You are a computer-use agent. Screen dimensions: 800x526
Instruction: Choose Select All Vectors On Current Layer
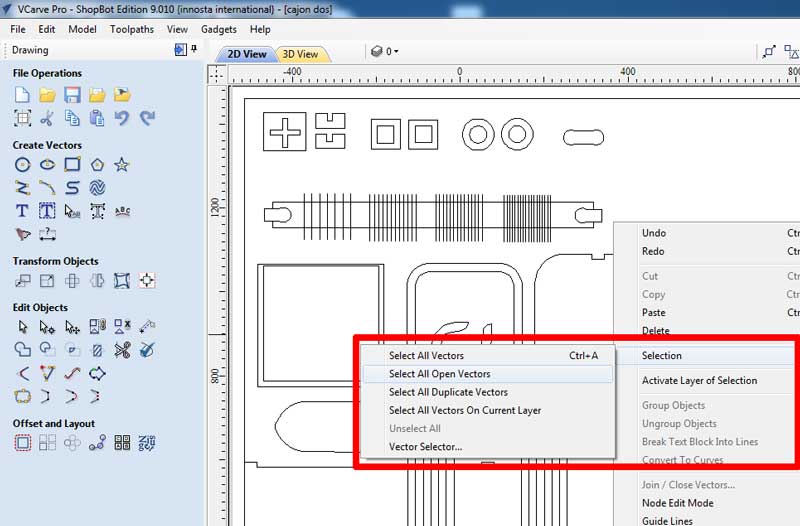pos(488,411)
